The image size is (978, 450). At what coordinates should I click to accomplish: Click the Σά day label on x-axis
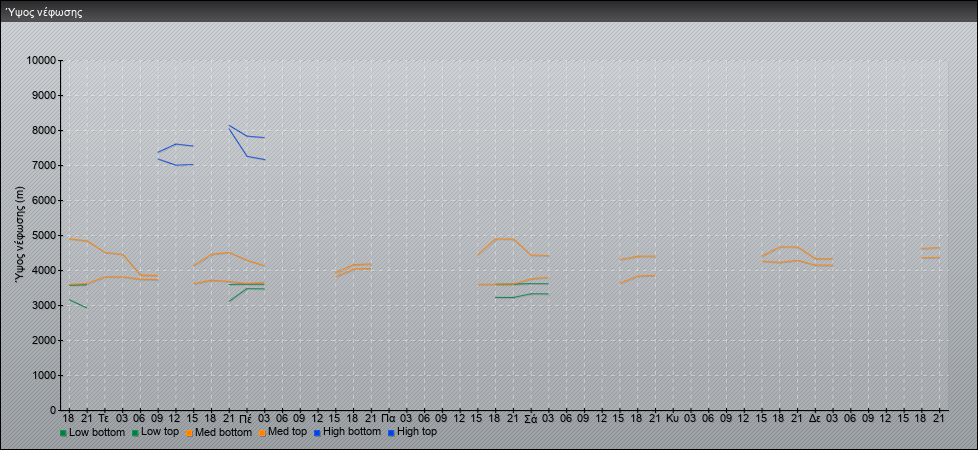[530, 418]
